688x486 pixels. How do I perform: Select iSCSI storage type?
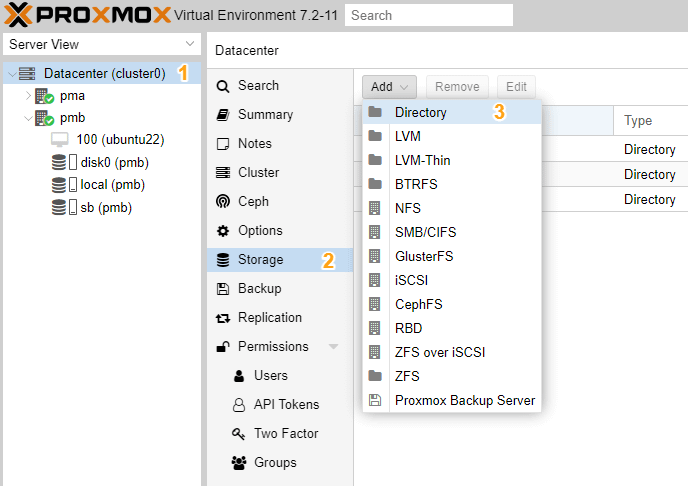tap(452, 280)
